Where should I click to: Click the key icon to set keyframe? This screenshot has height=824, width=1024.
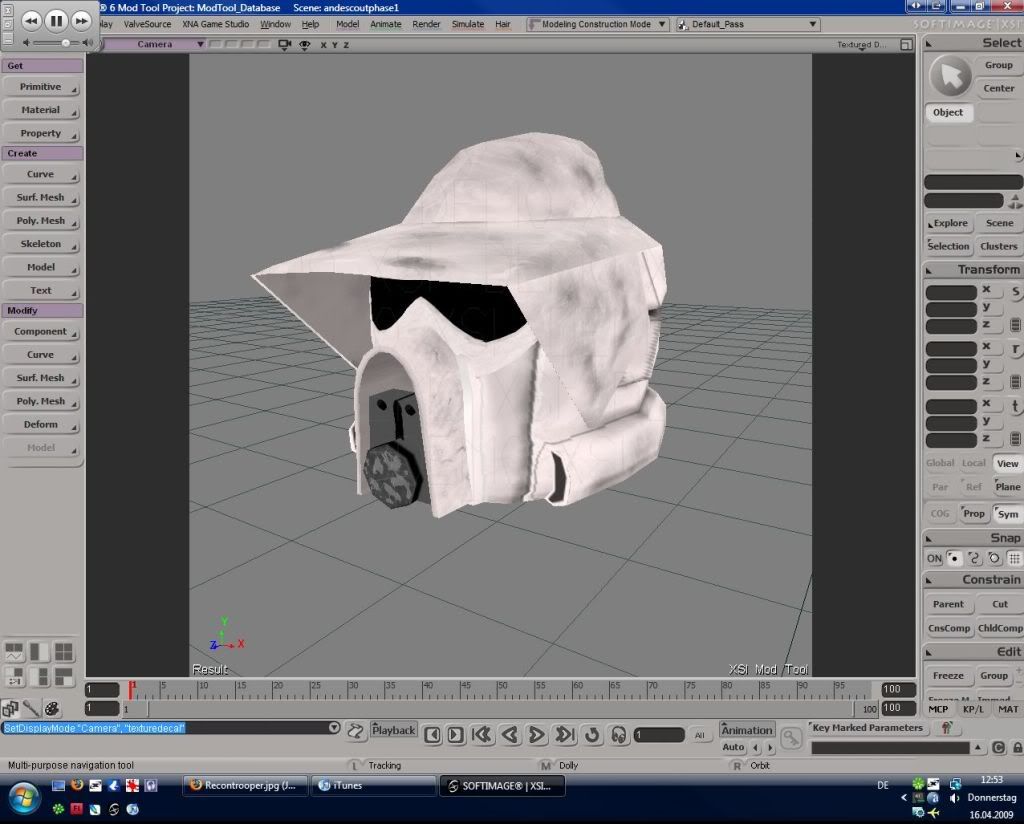point(791,738)
